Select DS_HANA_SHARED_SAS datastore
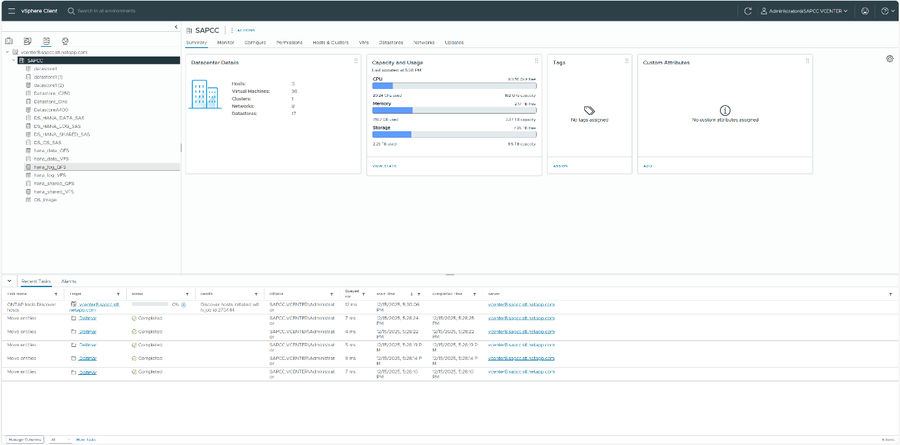 point(61,134)
